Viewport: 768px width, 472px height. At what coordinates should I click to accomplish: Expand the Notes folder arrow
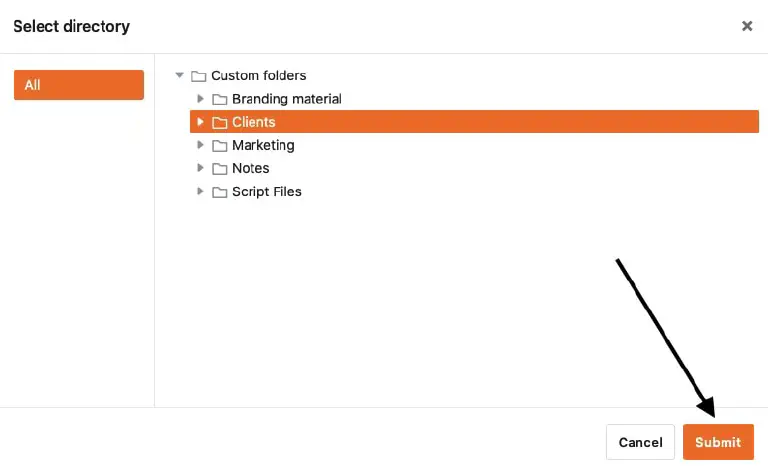point(200,168)
